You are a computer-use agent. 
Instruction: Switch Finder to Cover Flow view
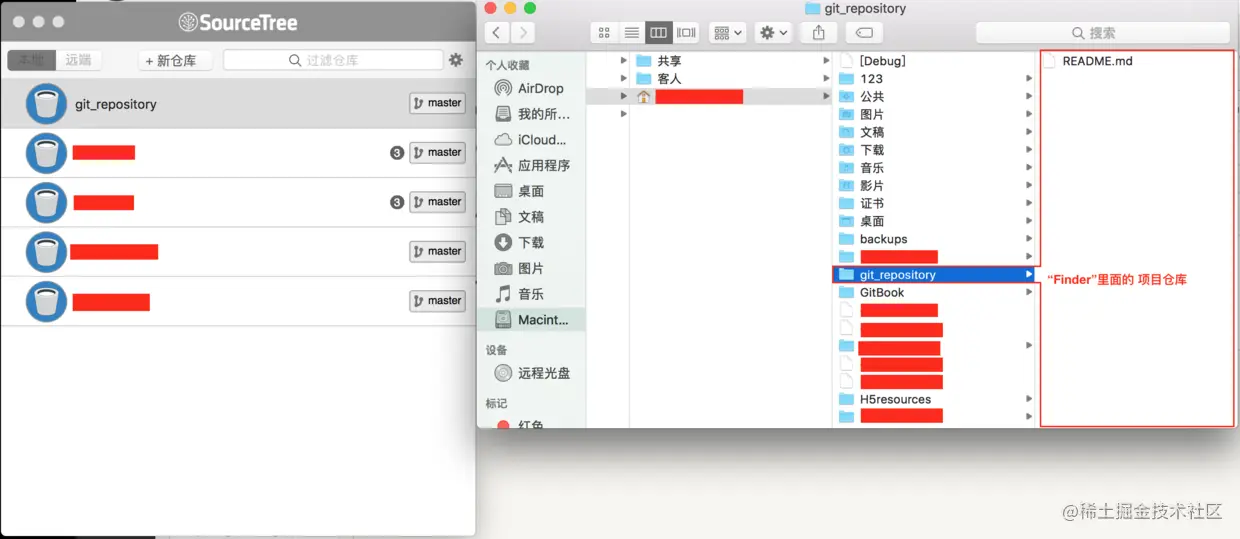tap(686, 33)
